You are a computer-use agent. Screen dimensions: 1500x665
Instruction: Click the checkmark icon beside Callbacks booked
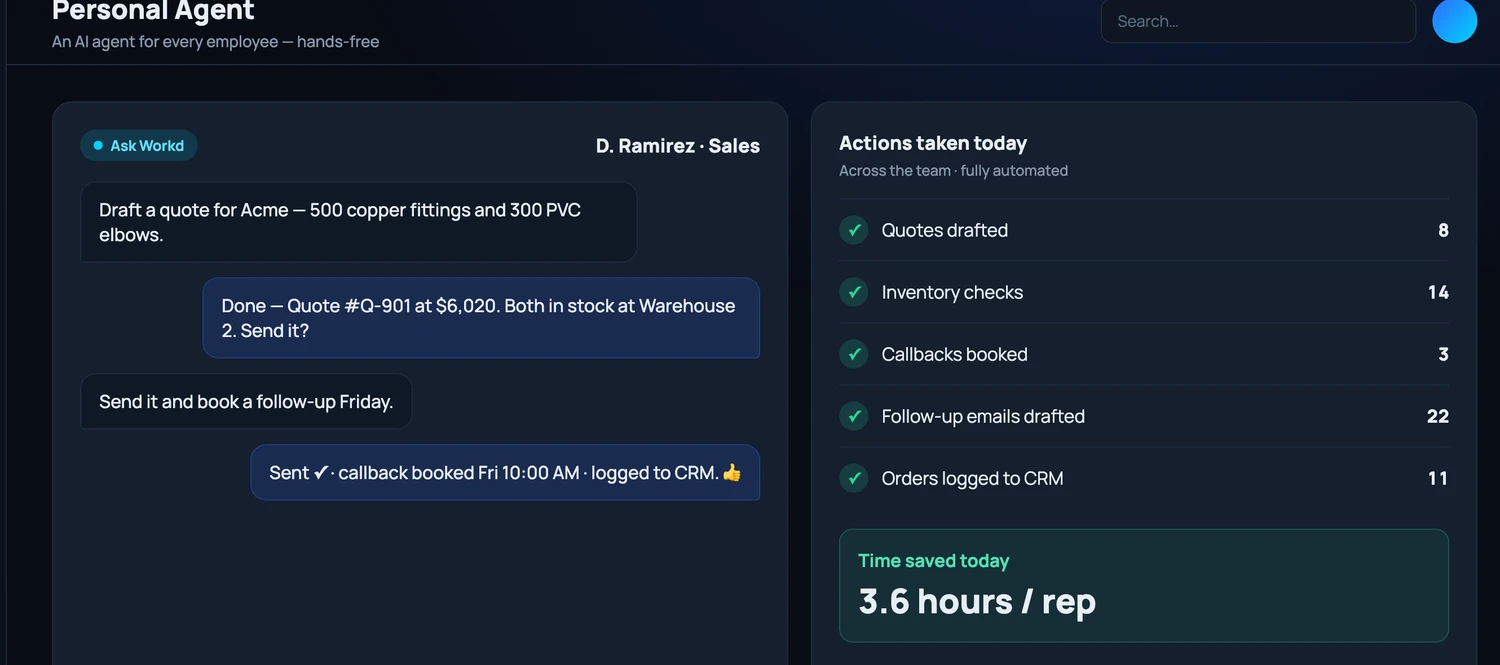[x=854, y=354]
